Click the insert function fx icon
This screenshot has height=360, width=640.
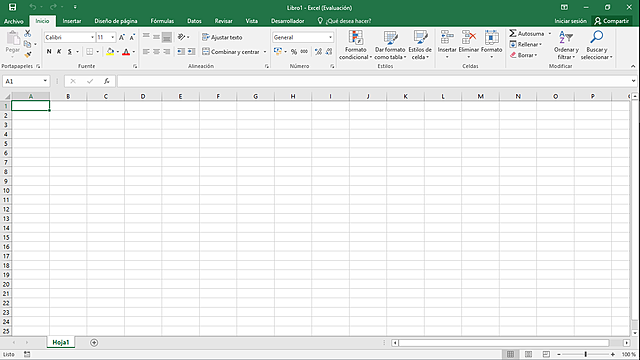point(107,81)
